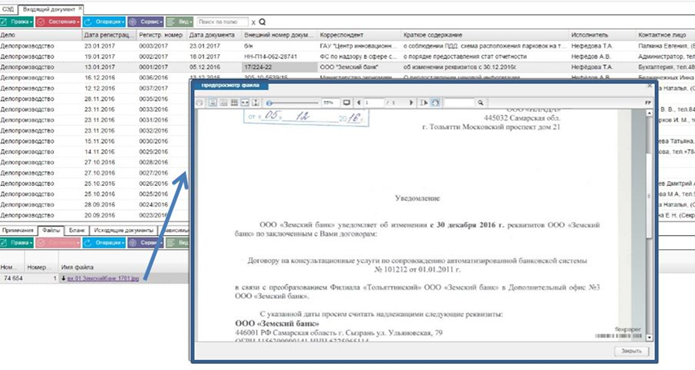Click the fit-width icon in preview toolbar
Image resolution: width=695 pixels, height=370 pixels.
point(245,103)
